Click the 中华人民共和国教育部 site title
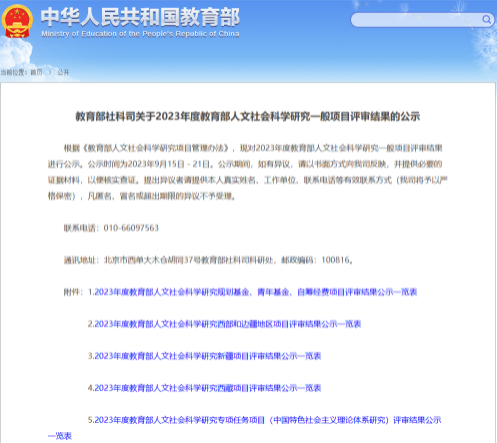This screenshot has height=443, width=497. point(140,17)
